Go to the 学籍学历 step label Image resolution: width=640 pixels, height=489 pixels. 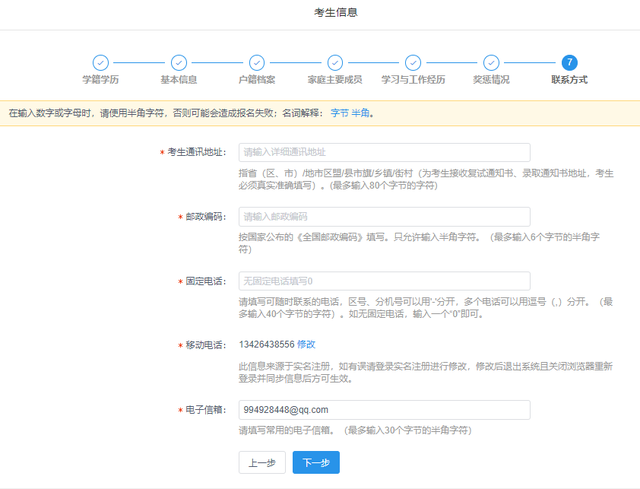[100, 80]
